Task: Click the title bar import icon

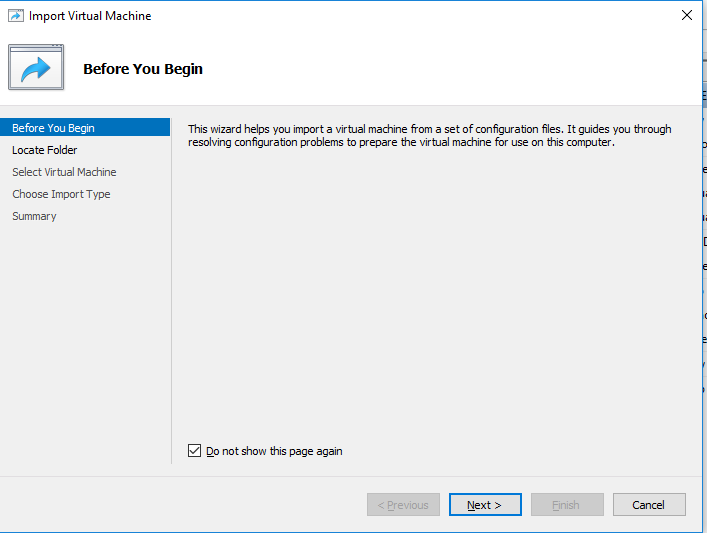Action: click(x=16, y=16)
